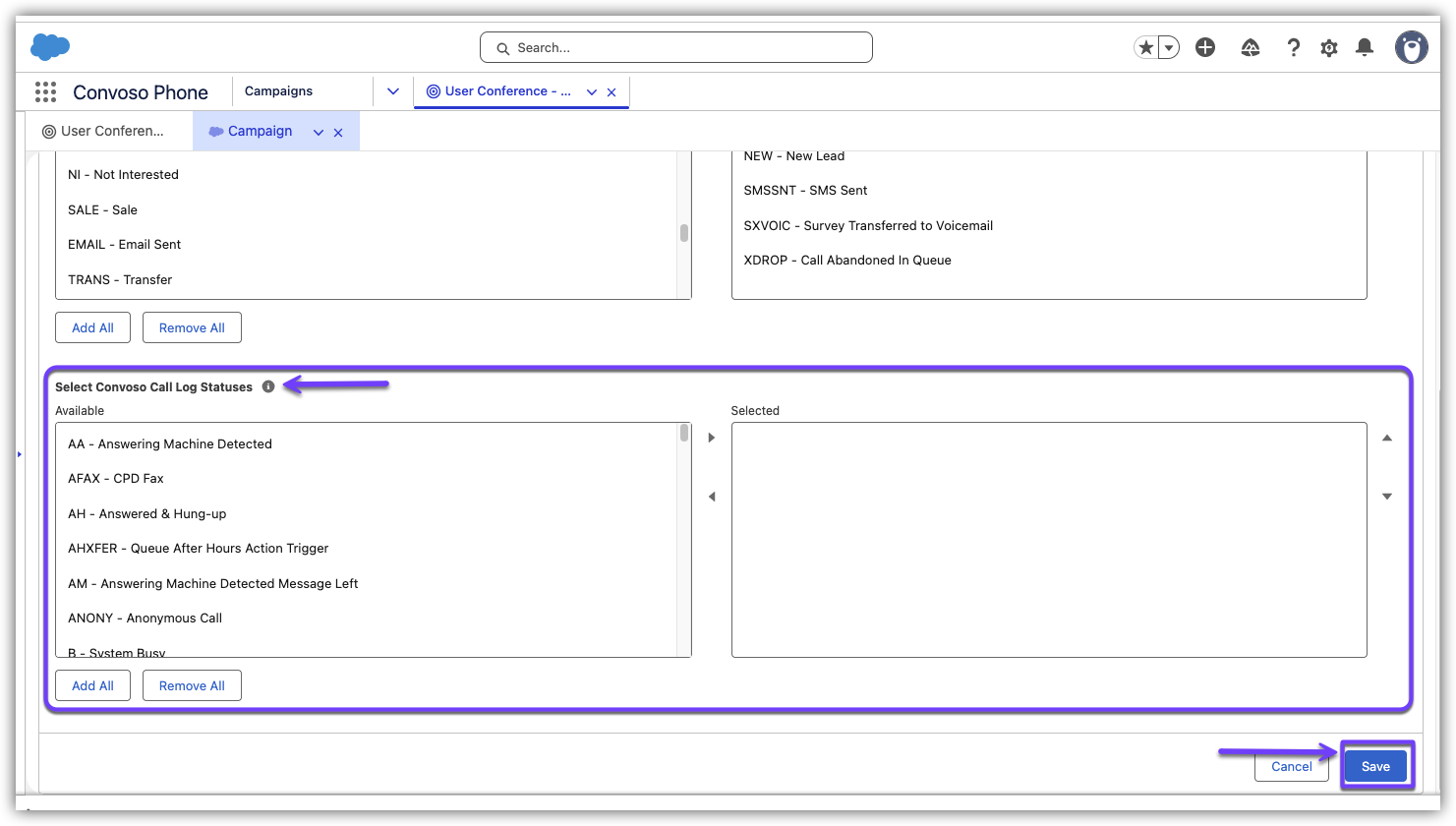
Task: Open the Notifications bell icon
Action: [1365, 47]
